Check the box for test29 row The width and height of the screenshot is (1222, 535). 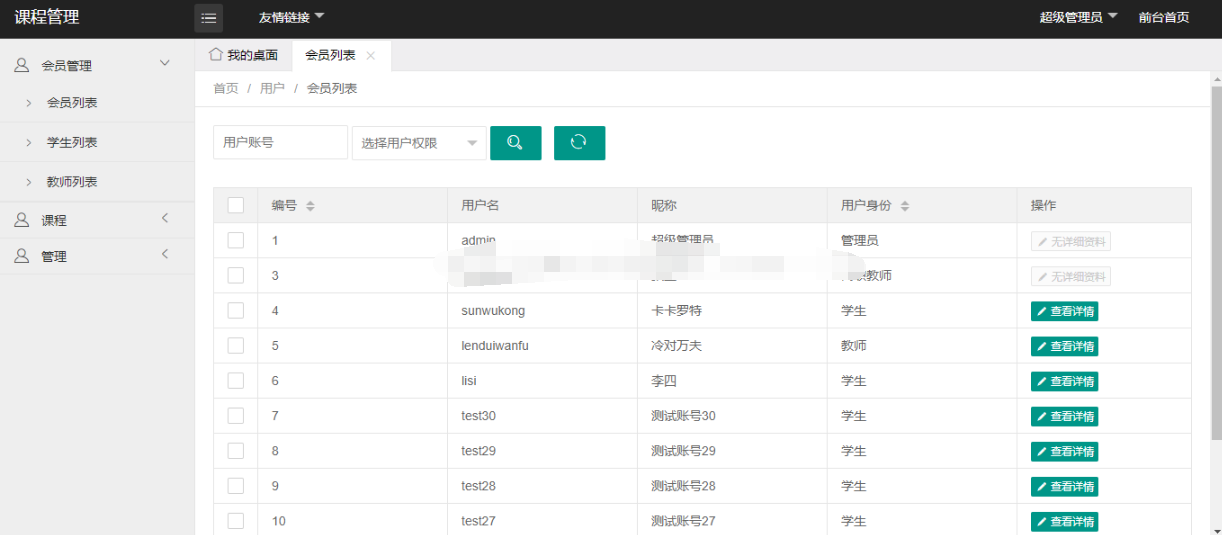coord(236,450)
